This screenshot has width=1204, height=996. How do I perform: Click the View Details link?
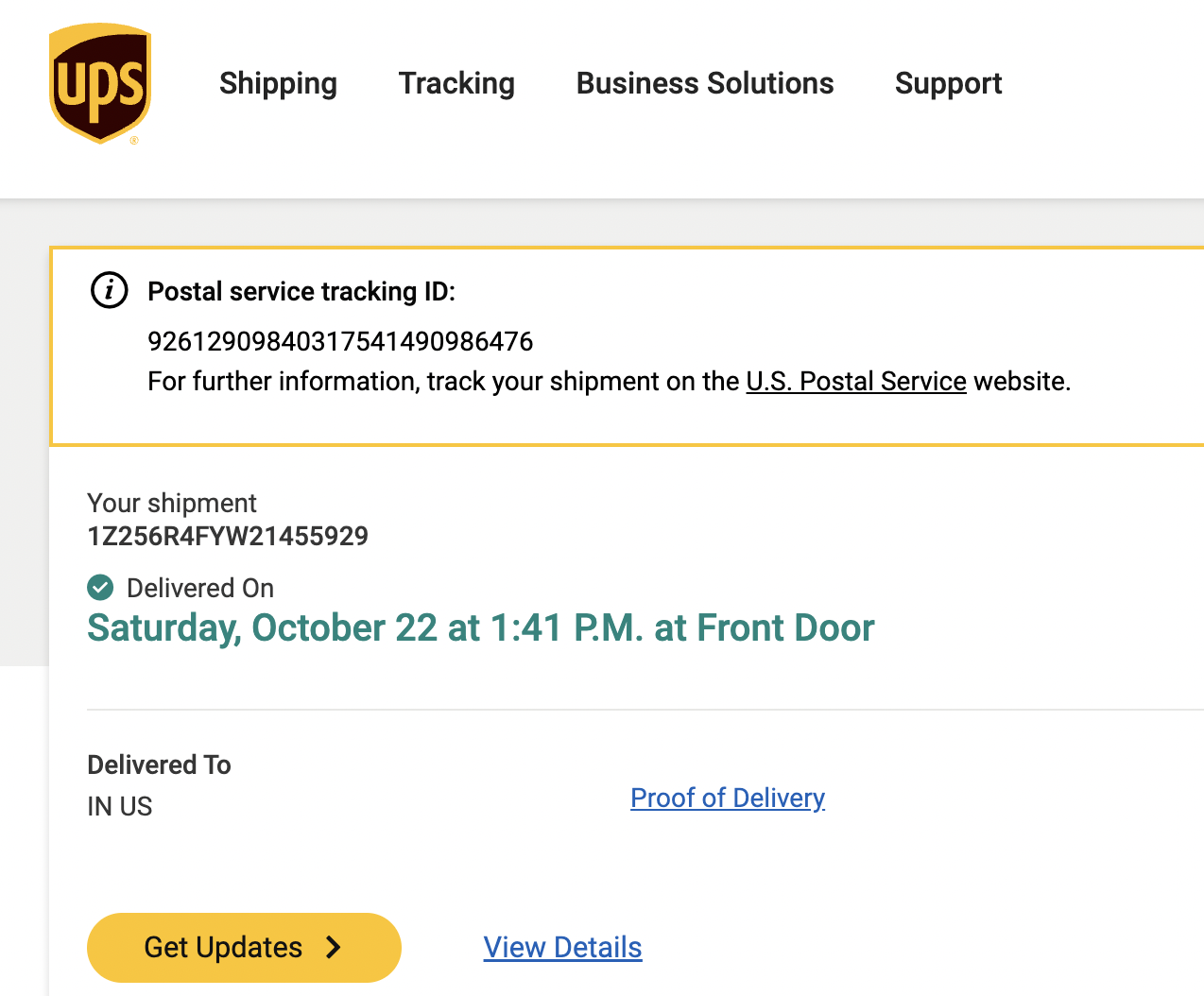pos(562,947)
